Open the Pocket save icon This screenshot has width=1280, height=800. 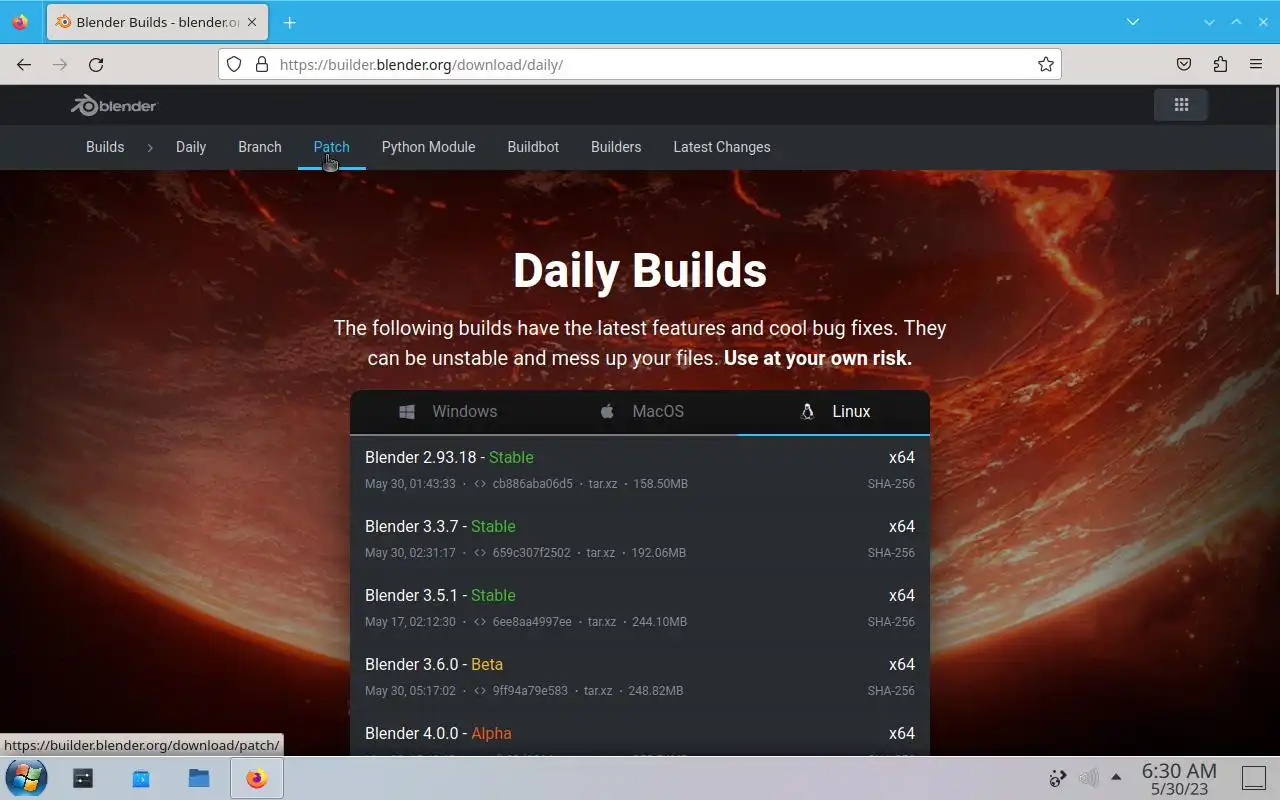(x=1184, y=64)
